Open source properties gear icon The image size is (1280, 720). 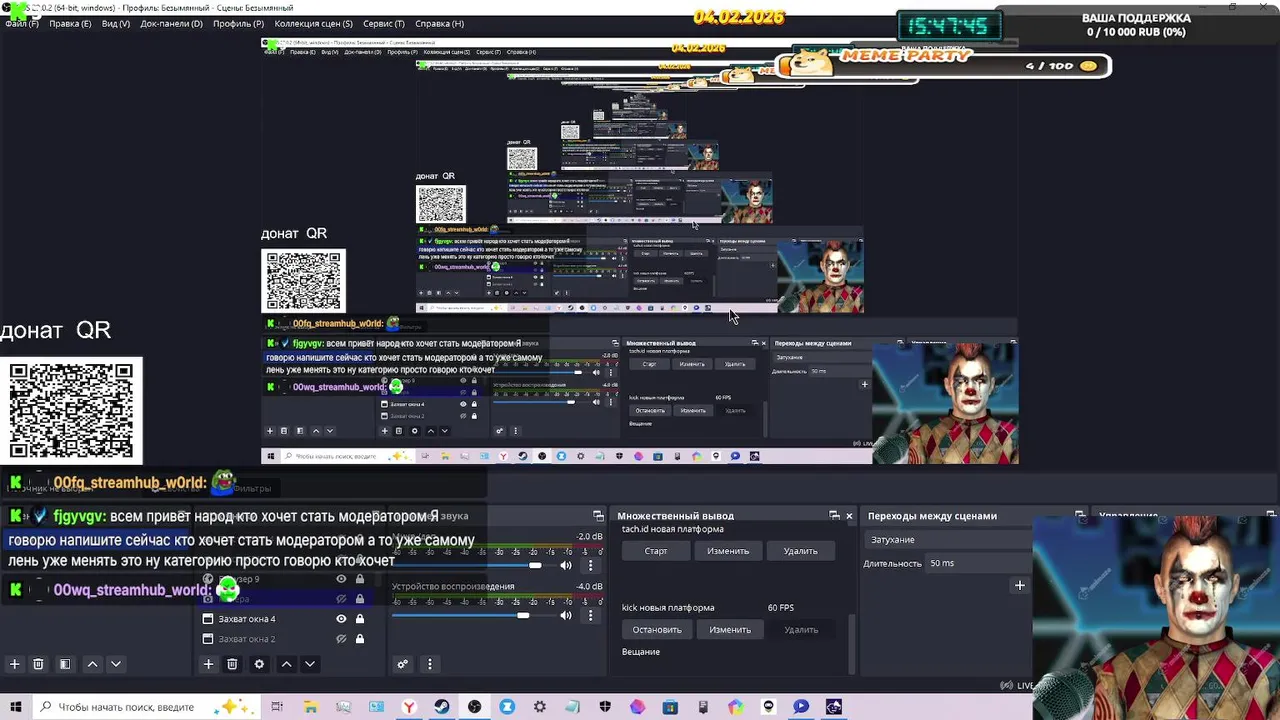click(259, 664)
